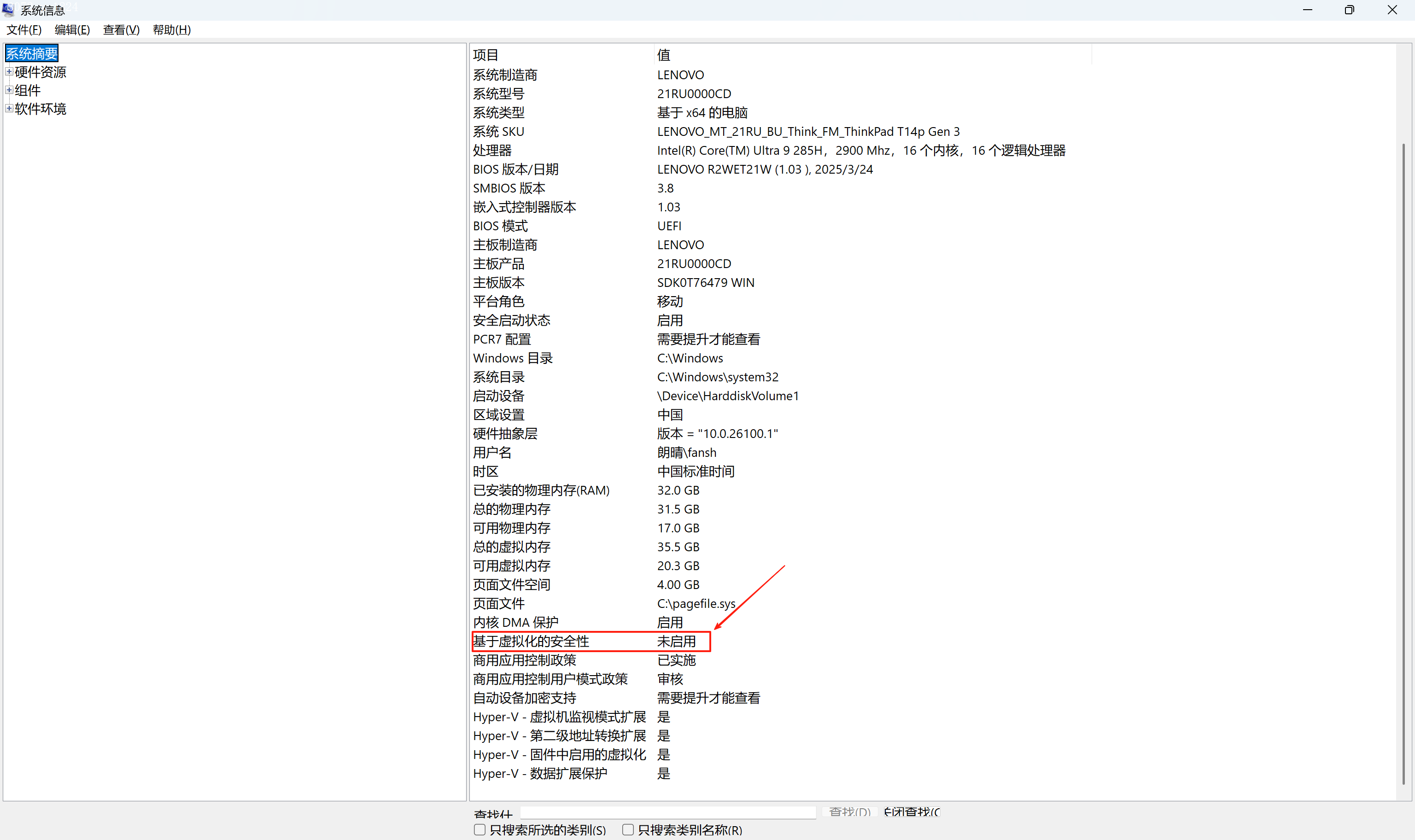The height and width of the screenshot is (840, 1415).
Task: Expand the 硬件资源 tree node
Action: (9, 72)
